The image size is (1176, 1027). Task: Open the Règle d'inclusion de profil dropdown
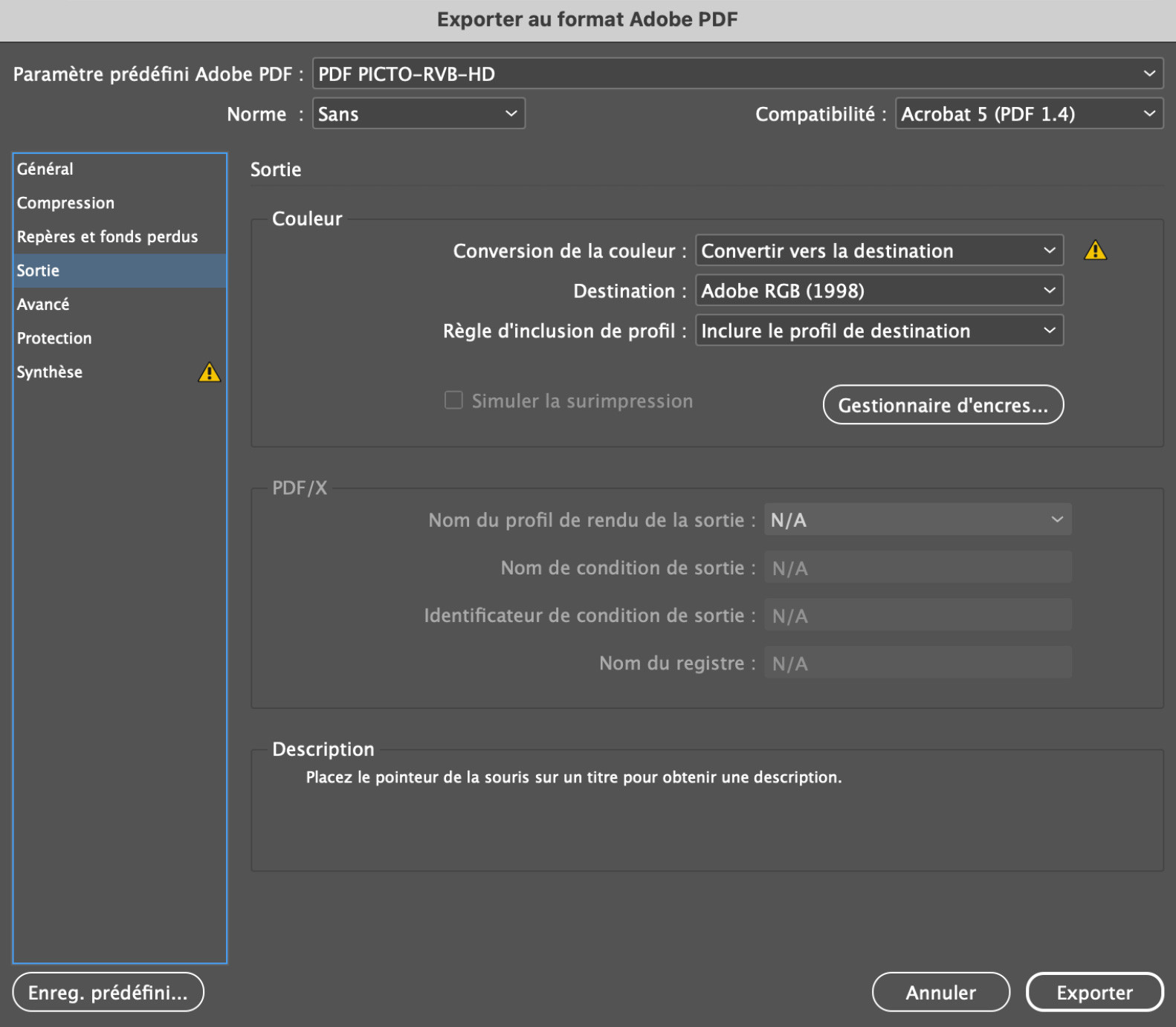[x=879, y=331]
